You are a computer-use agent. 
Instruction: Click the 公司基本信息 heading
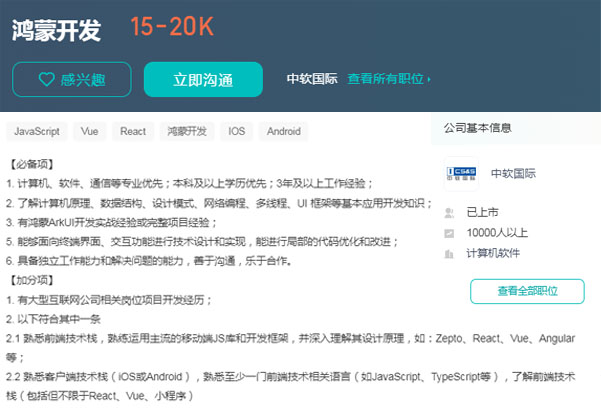point(478,128)
